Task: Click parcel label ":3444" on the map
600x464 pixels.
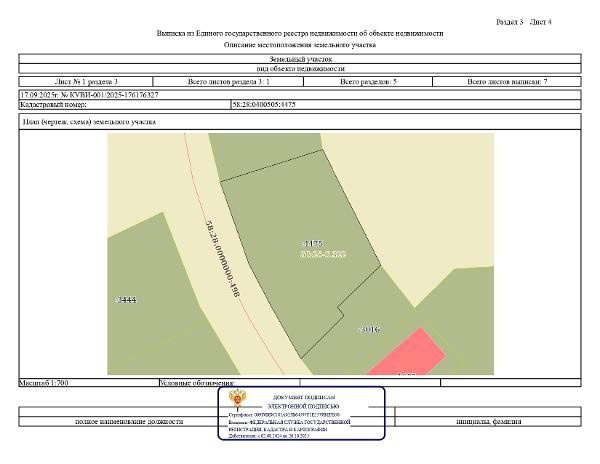Action: 126,300
